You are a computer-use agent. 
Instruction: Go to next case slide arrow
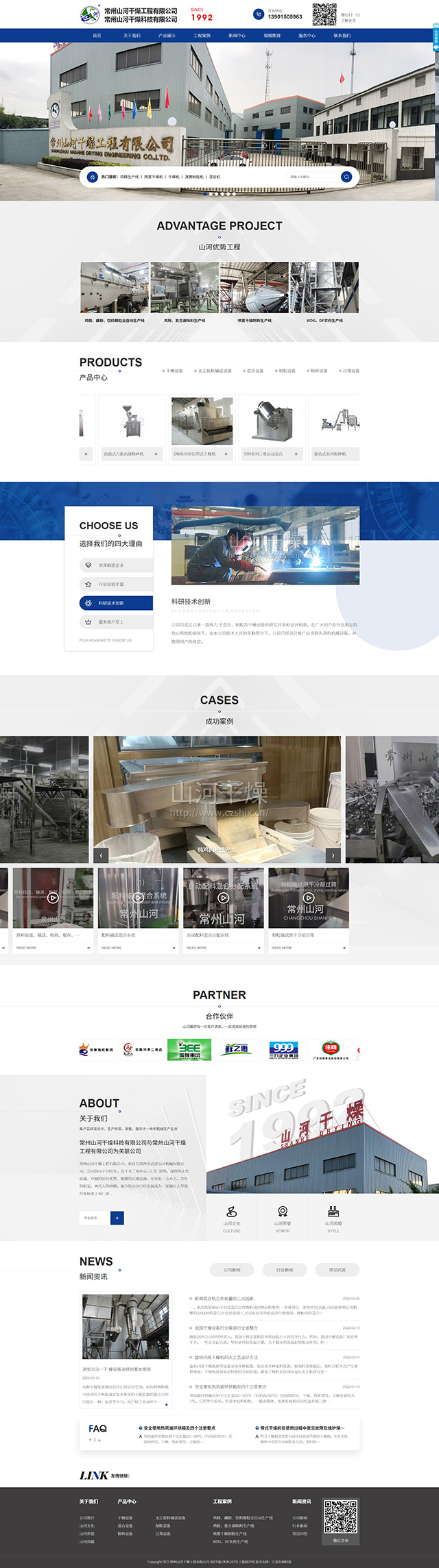(333, 855)
